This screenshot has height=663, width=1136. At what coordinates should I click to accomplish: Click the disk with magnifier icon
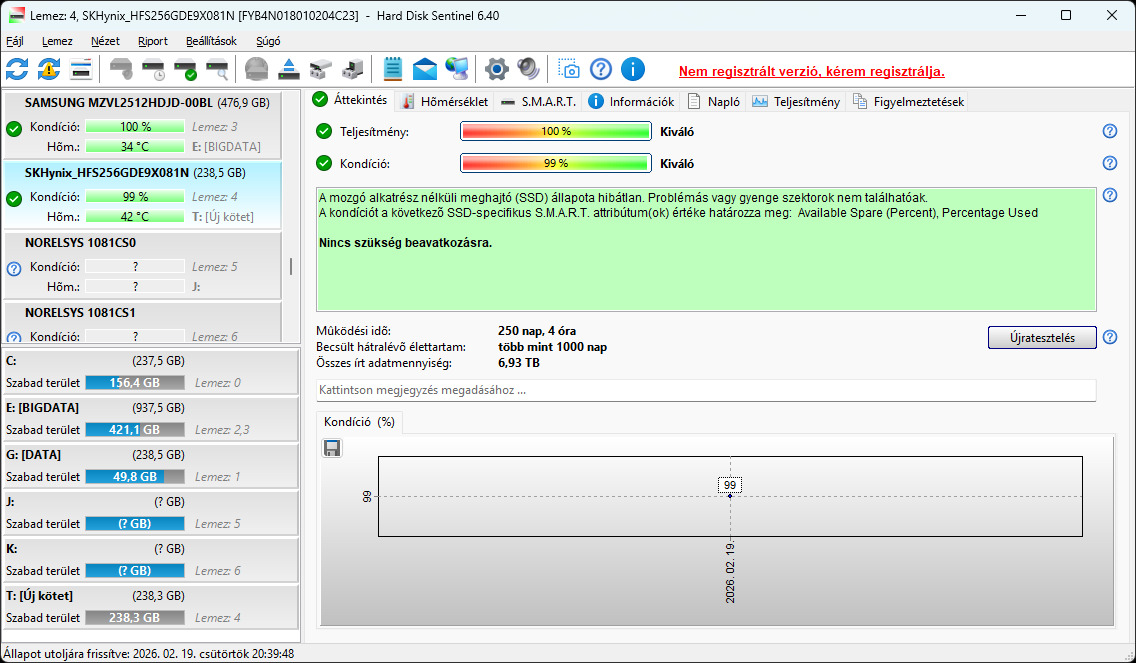[217, 70]
